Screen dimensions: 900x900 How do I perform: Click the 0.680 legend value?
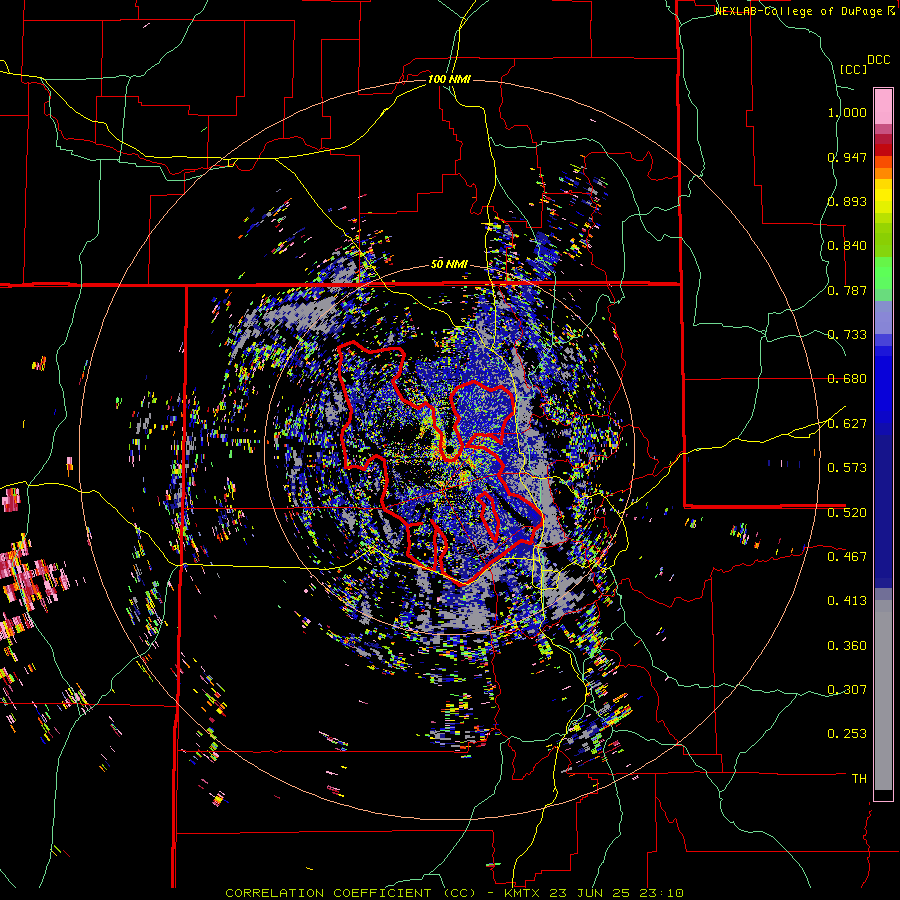[847, 379]
